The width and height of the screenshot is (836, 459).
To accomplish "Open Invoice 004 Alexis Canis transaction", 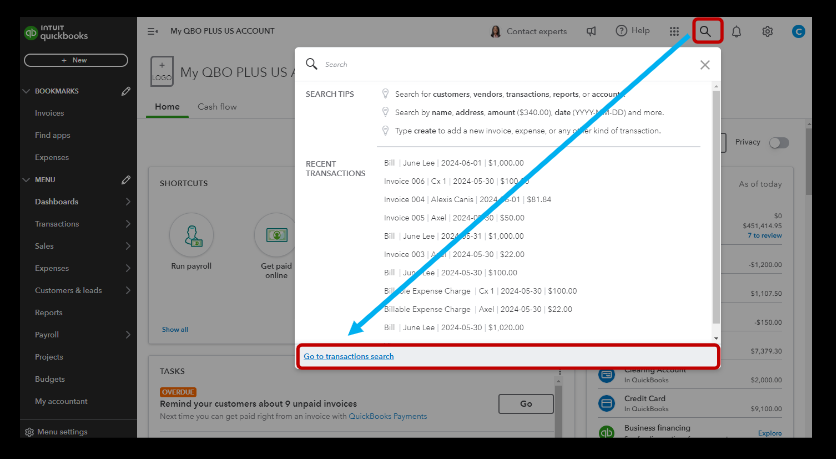I will click(x=468, y=199).
